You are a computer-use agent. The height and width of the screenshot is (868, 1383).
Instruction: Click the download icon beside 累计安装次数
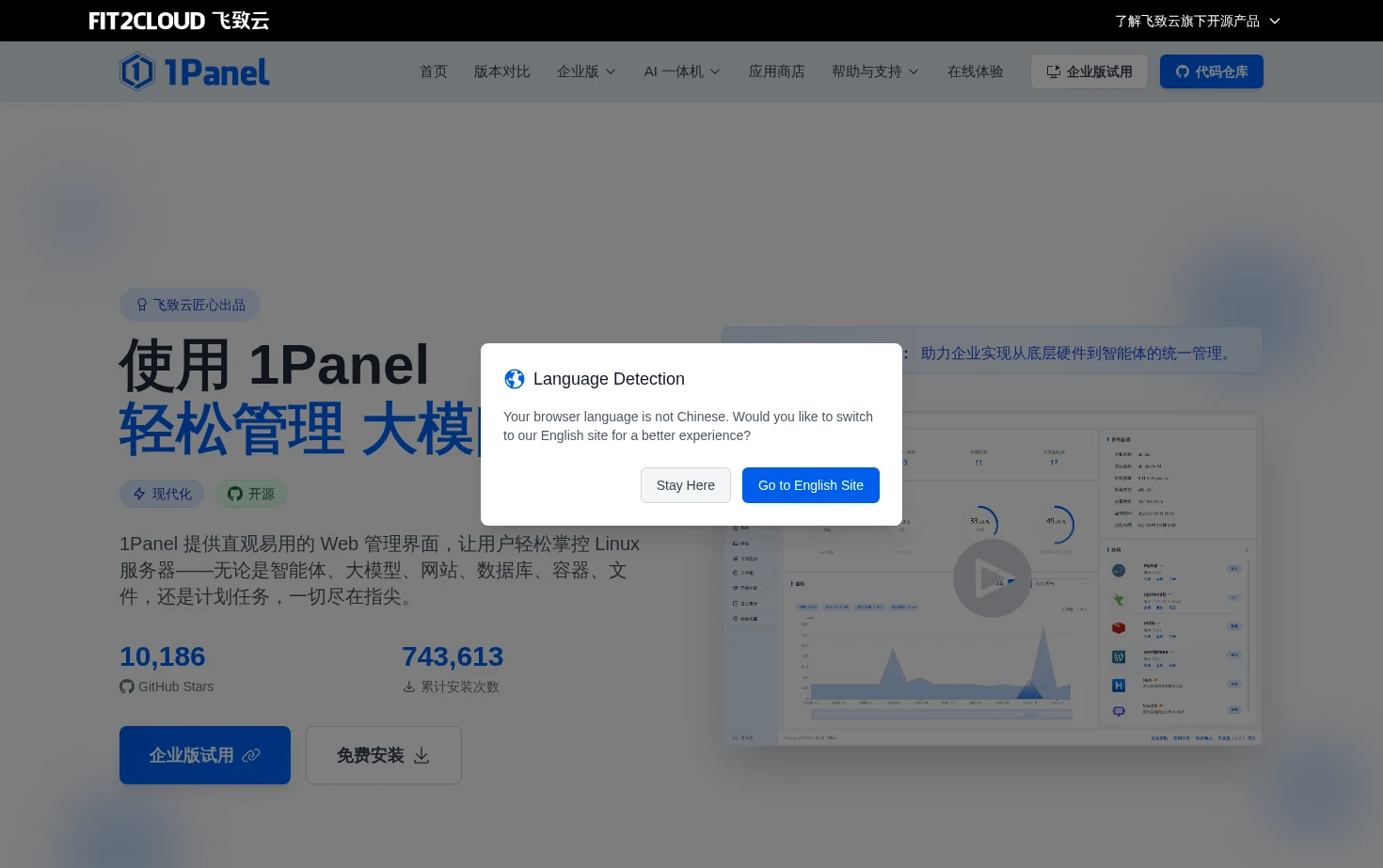409,687
